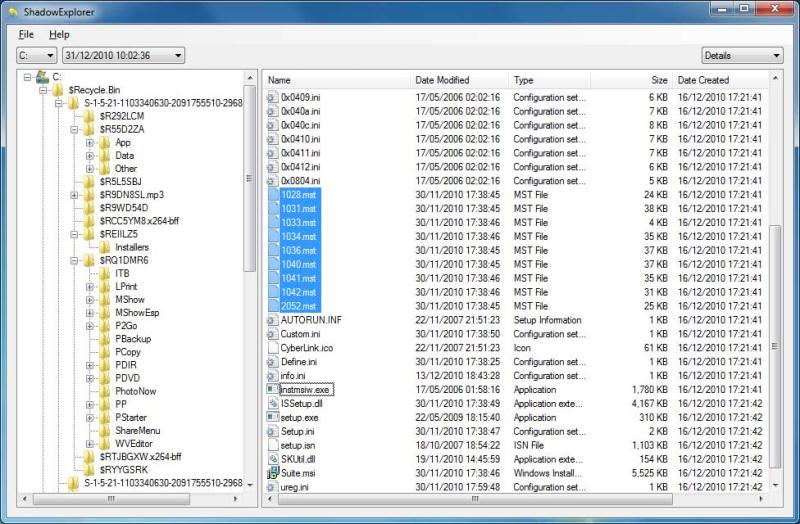Click the ISSetup.dll file icon

(273, 404)
